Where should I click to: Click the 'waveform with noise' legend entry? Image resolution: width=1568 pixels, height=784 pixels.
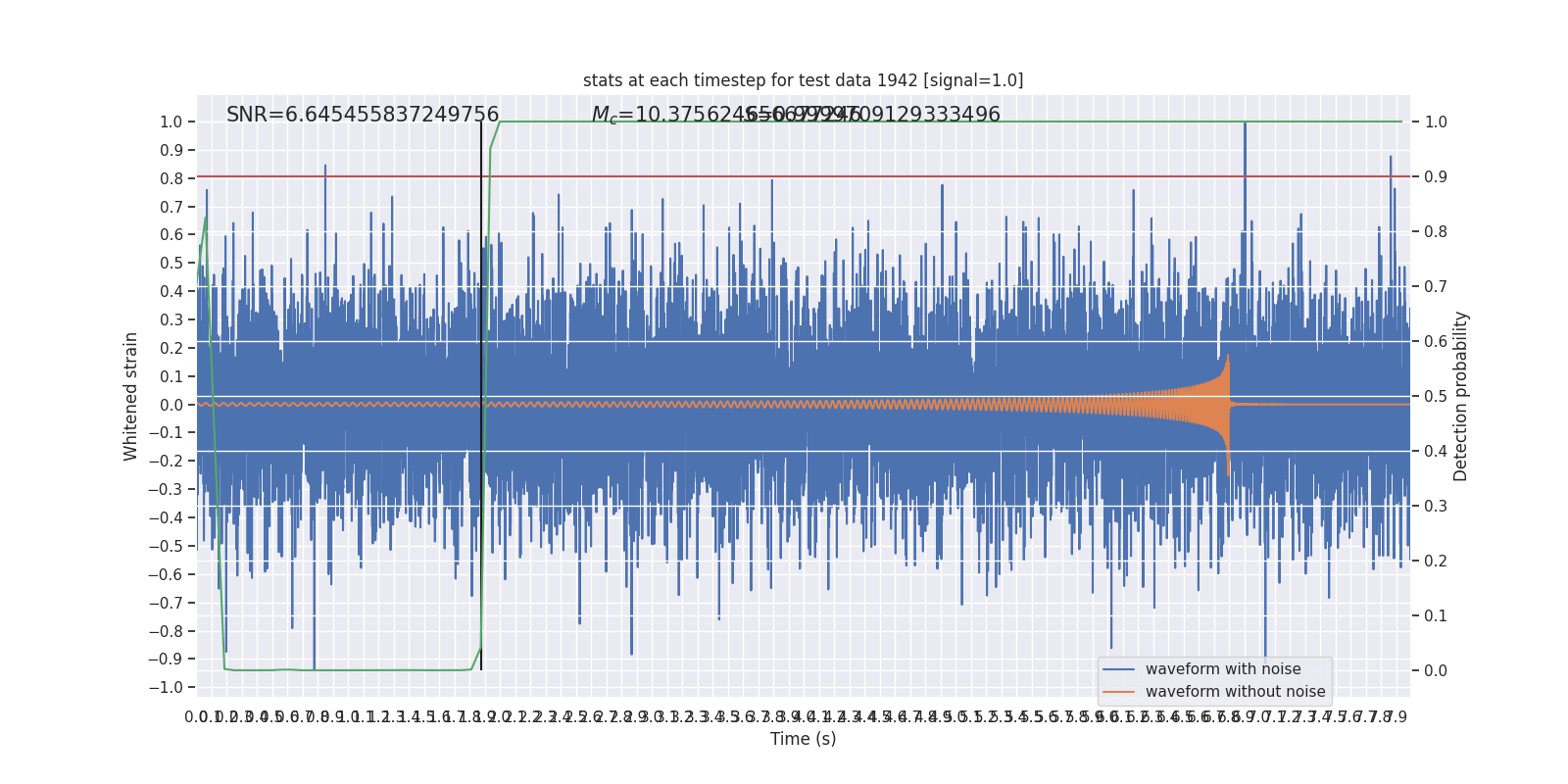click(x=1223, y=669)
